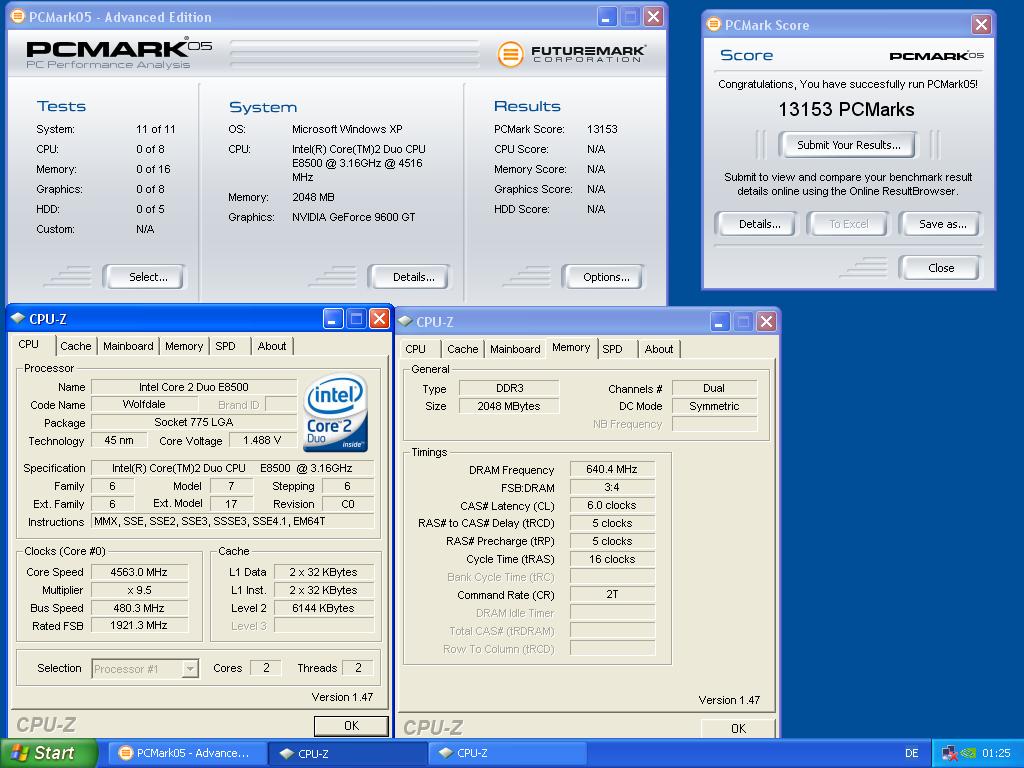Click the taskbar clock 01:25
The width and height of the screenshot is (1024, 768).
point(996,753)
